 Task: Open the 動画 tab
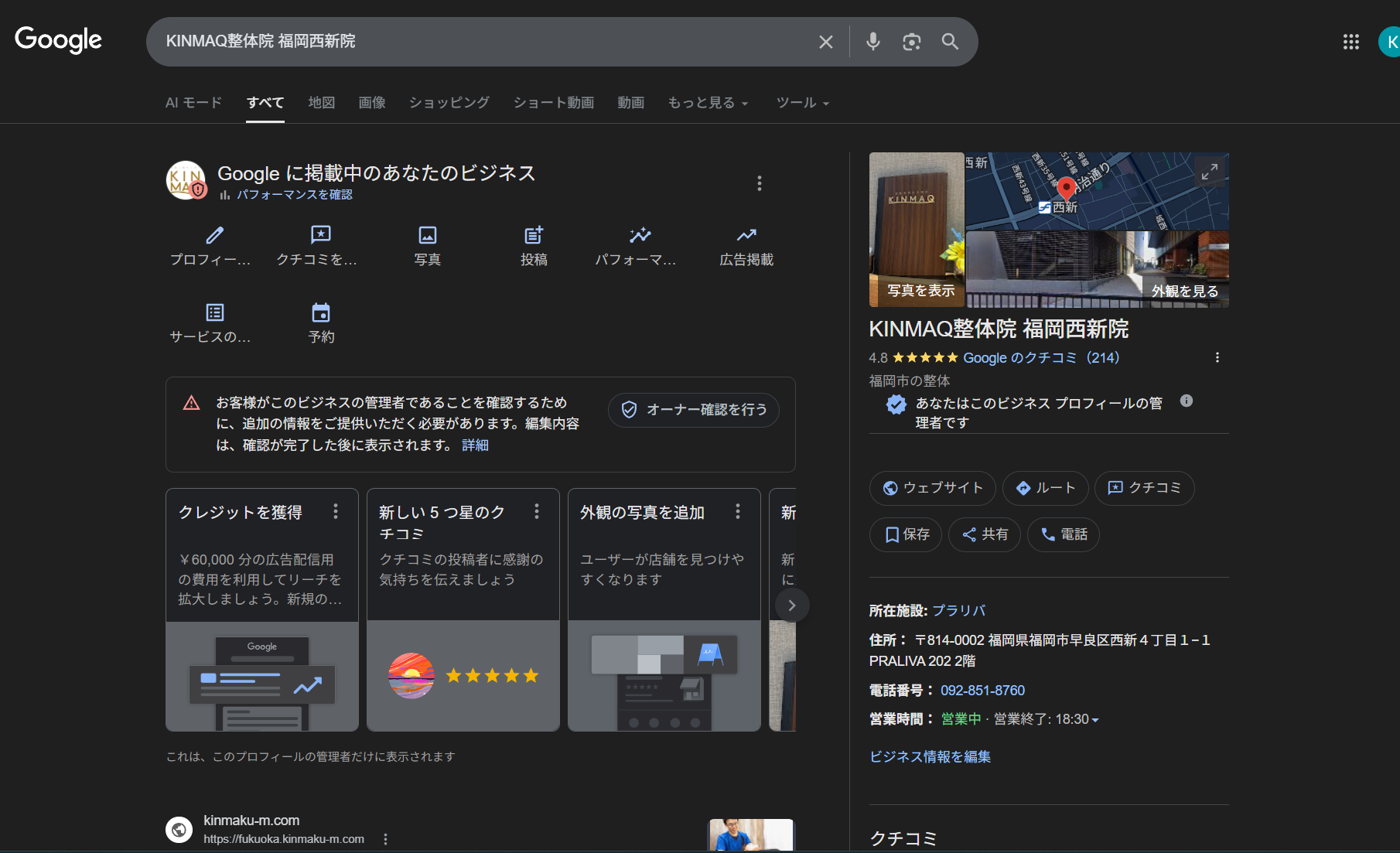click(631, 103)
